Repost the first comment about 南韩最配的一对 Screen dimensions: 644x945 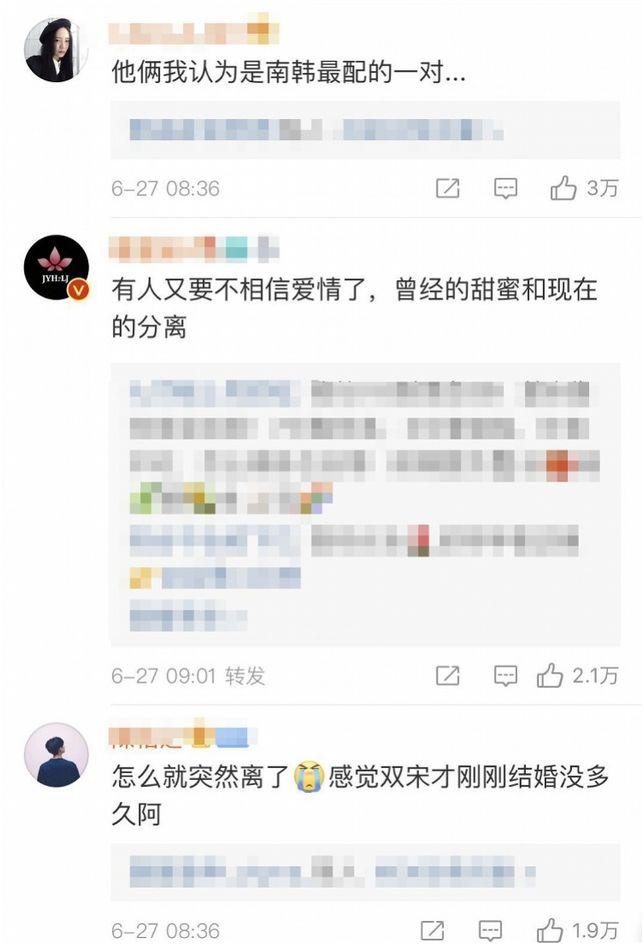[448, 188]
